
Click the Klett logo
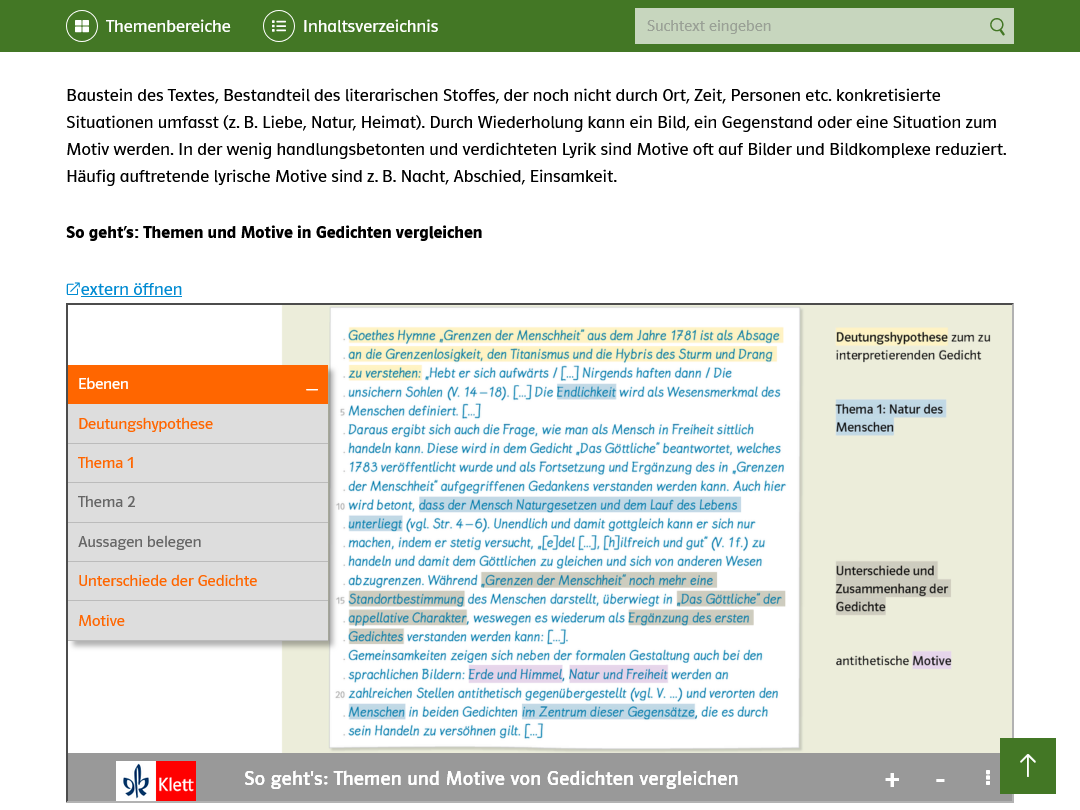pos(156,781)
